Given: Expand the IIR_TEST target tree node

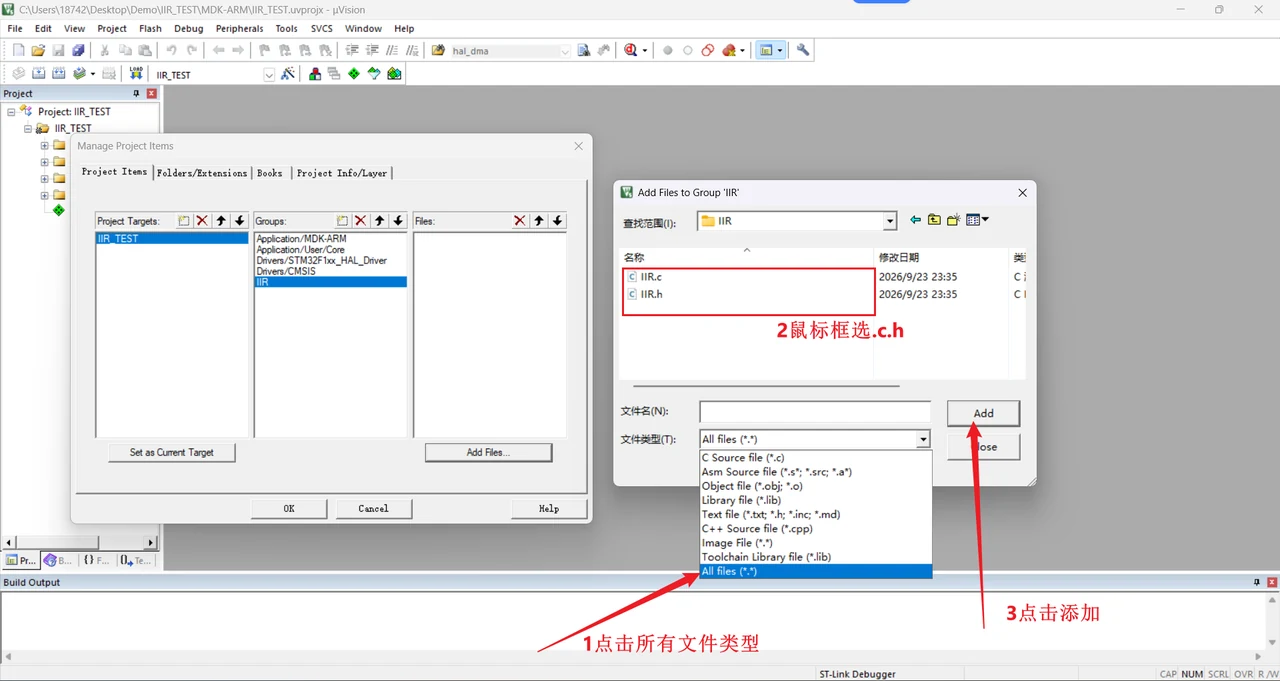Looking at the screenshot, I should point(29,128).
